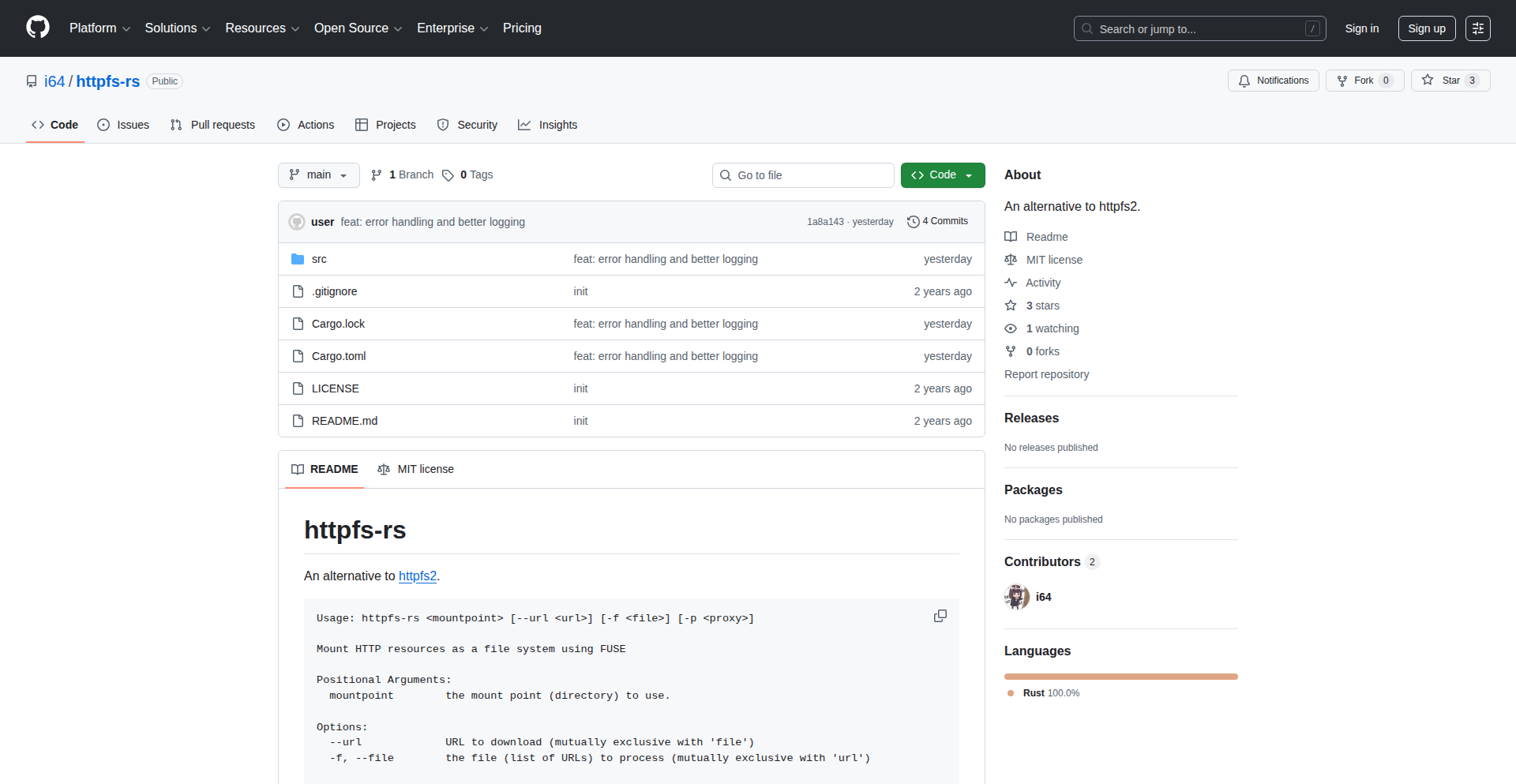This screenshot has height=784, width=1516.
Task: Click the GitHub home logo
Action: [x=36, y=28]
